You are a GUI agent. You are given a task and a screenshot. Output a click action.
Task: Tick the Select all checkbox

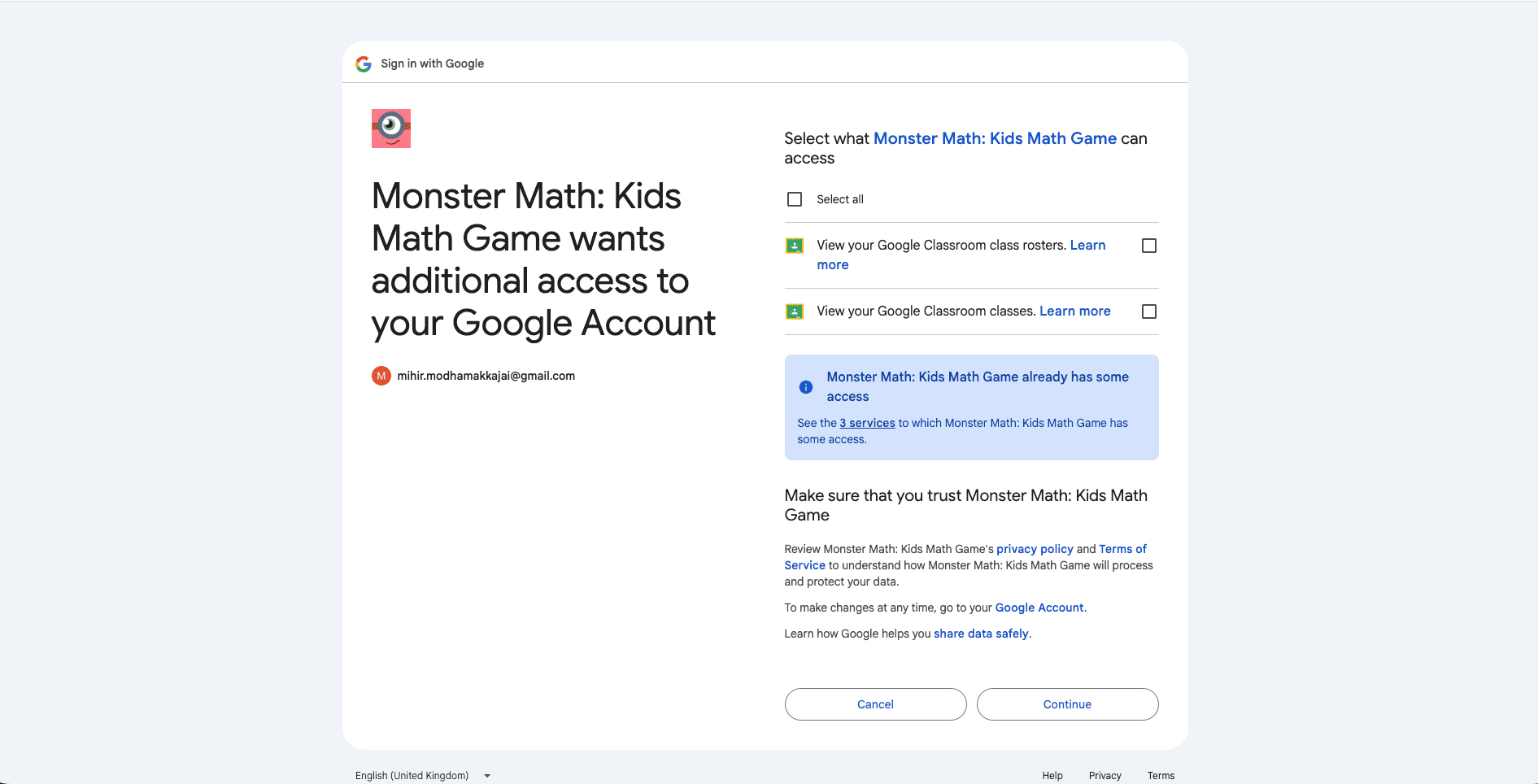pyautogui.click(x=795, y=199)
